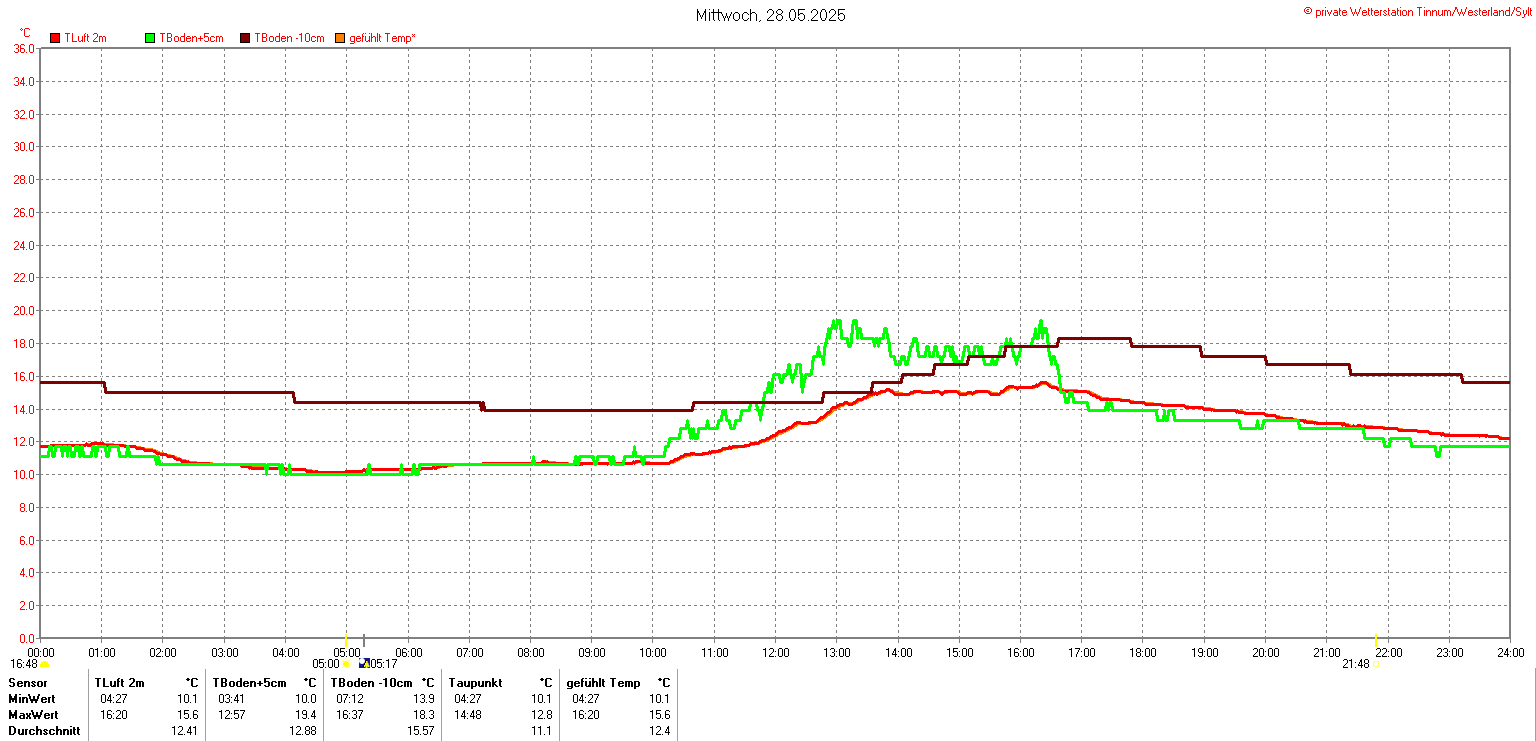Click the 'MaxWert' row label
Image resolution: width=1536 pixels, height=741 pixels.
point(33,715)
